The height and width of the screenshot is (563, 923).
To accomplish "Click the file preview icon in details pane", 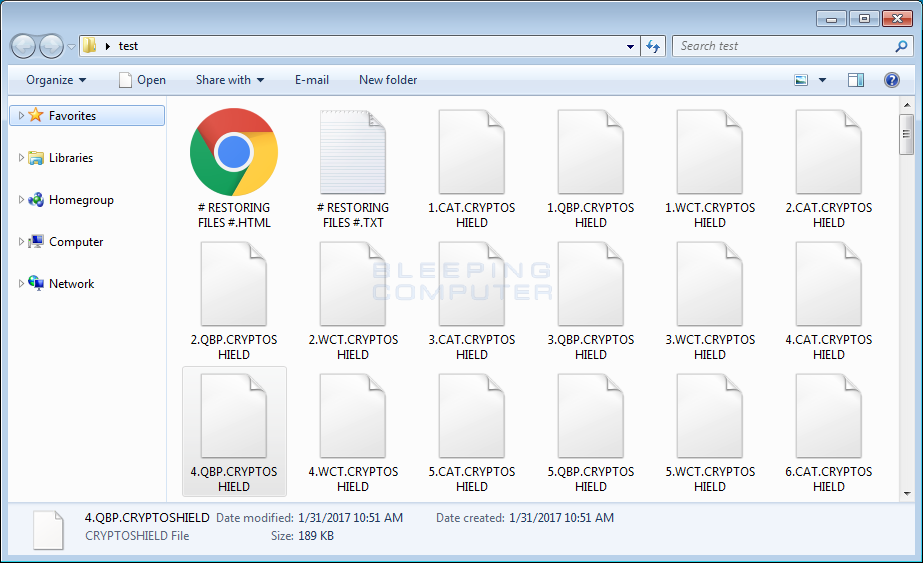I will coord(48,530).
